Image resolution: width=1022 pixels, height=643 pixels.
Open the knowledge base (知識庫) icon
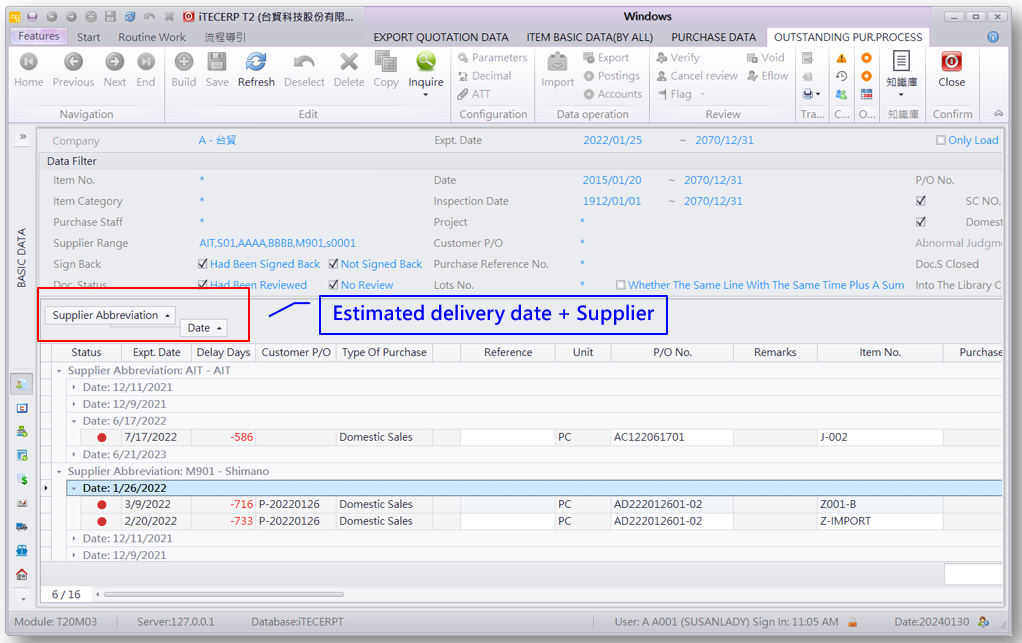(x=901, y=63)
